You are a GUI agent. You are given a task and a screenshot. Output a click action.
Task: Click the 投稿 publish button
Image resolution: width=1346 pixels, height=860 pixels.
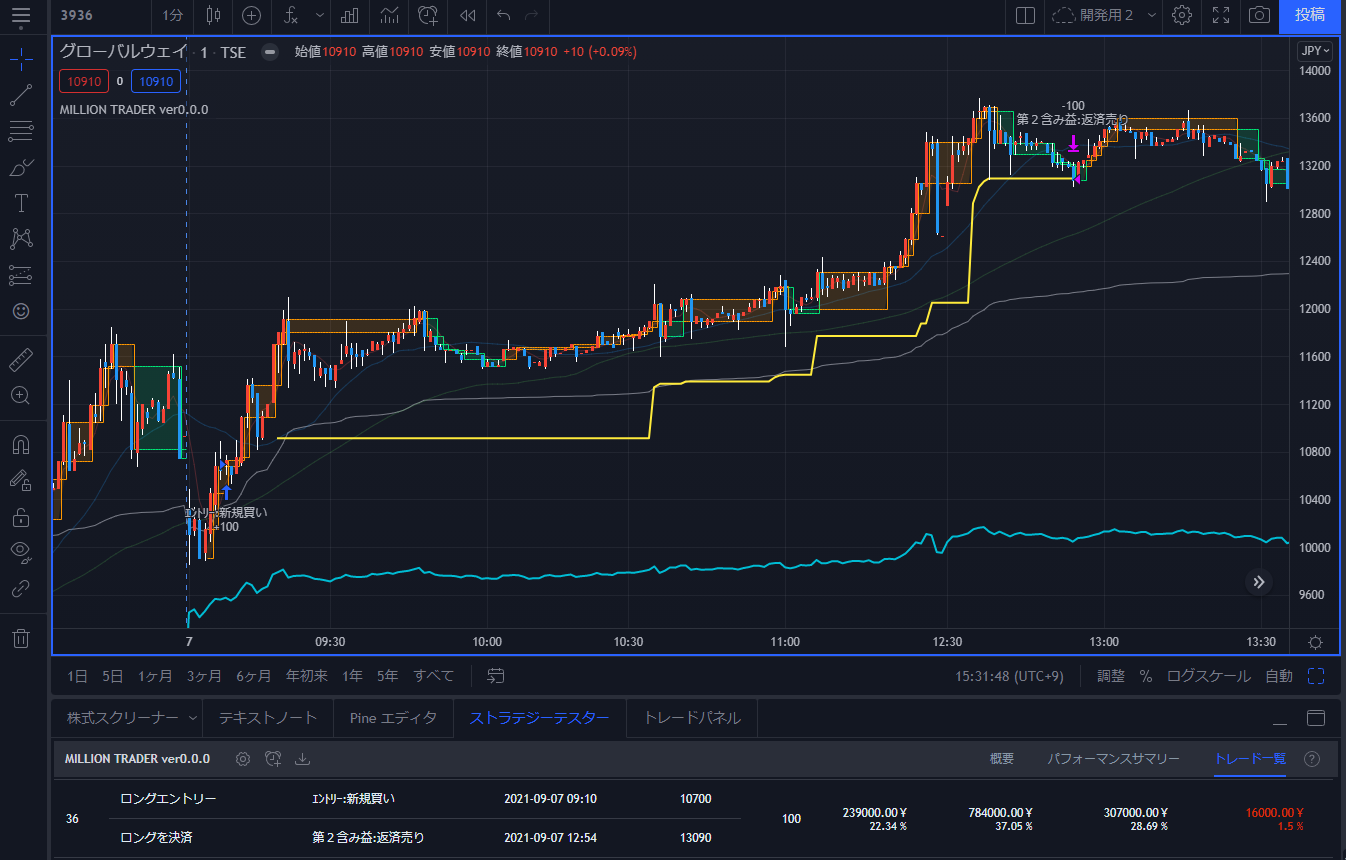coord(1310,15)
